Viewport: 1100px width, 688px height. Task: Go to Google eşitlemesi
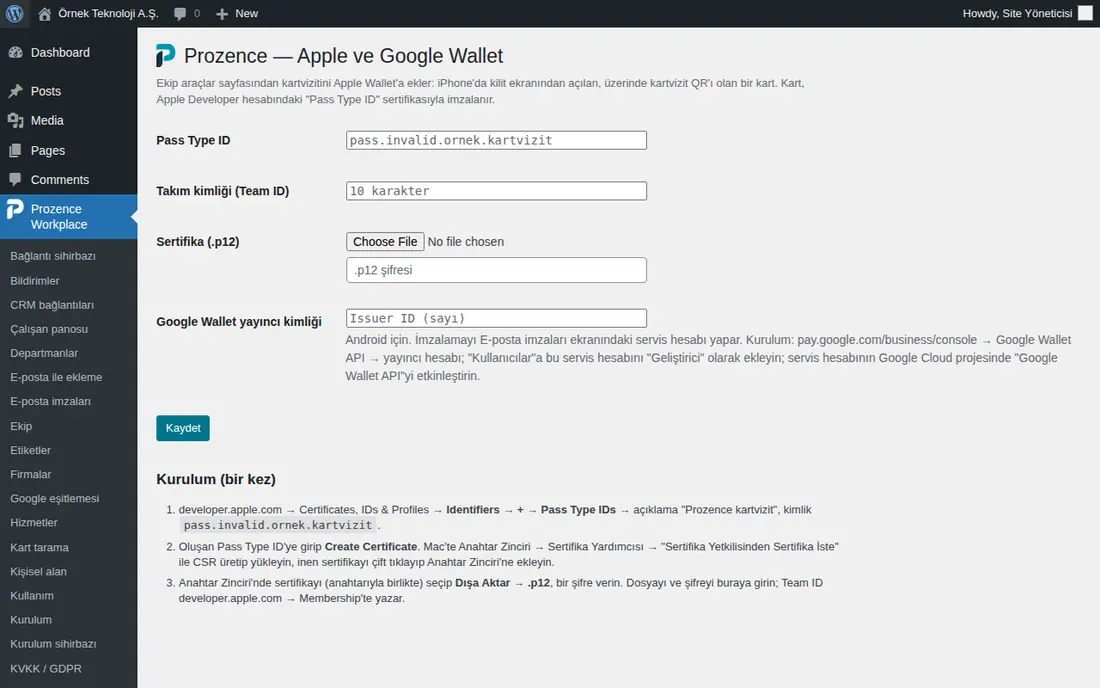[x=55, y=499]
